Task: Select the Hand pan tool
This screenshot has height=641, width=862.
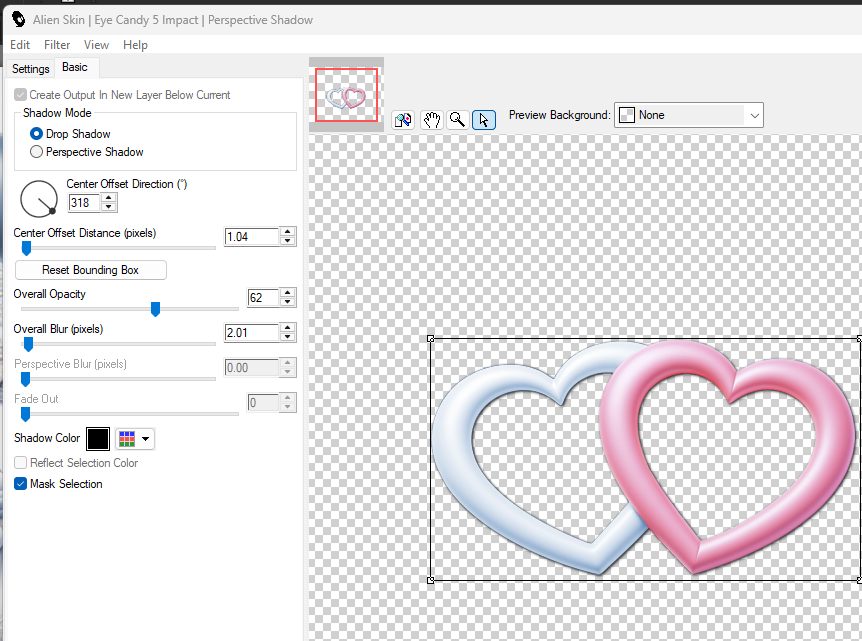Action: [x=431, y=120]
